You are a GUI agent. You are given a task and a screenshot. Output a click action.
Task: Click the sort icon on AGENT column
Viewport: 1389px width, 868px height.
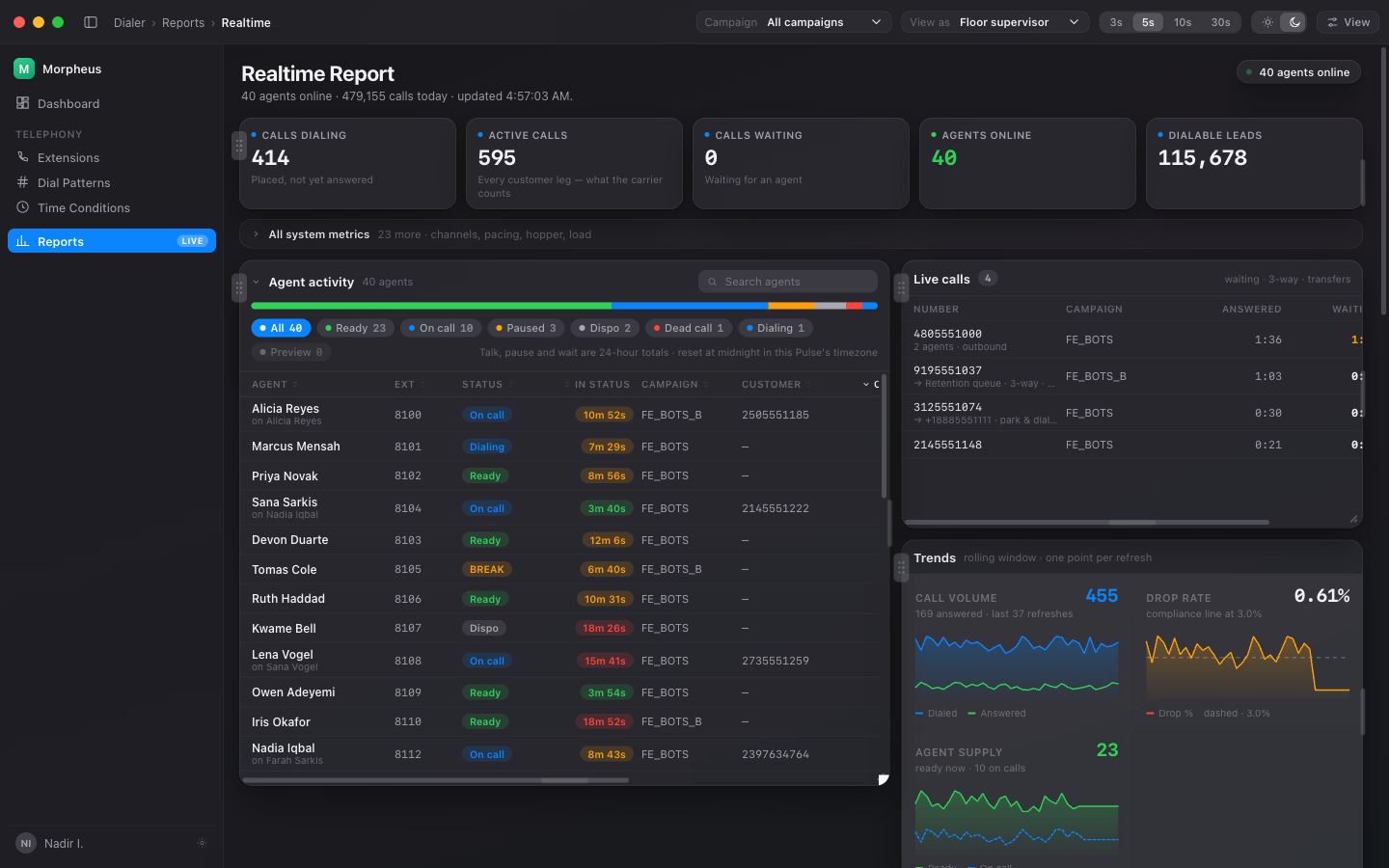click(x=295, y=385)
